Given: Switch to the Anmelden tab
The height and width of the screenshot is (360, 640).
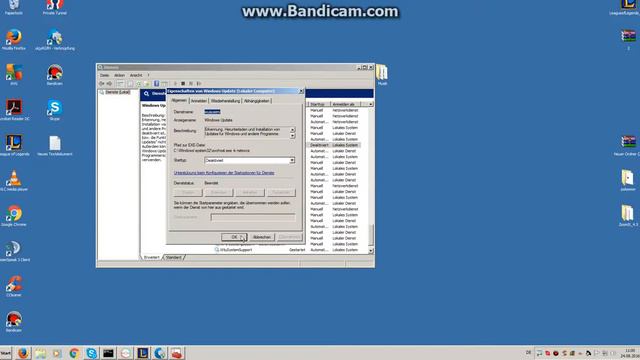Looking at the screenshot, I should 199,100.
